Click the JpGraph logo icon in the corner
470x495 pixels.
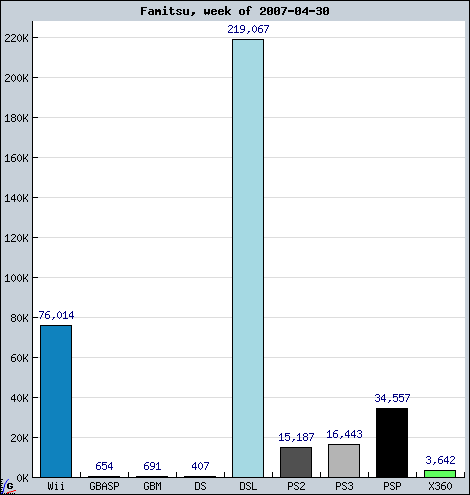coord(7,487)
